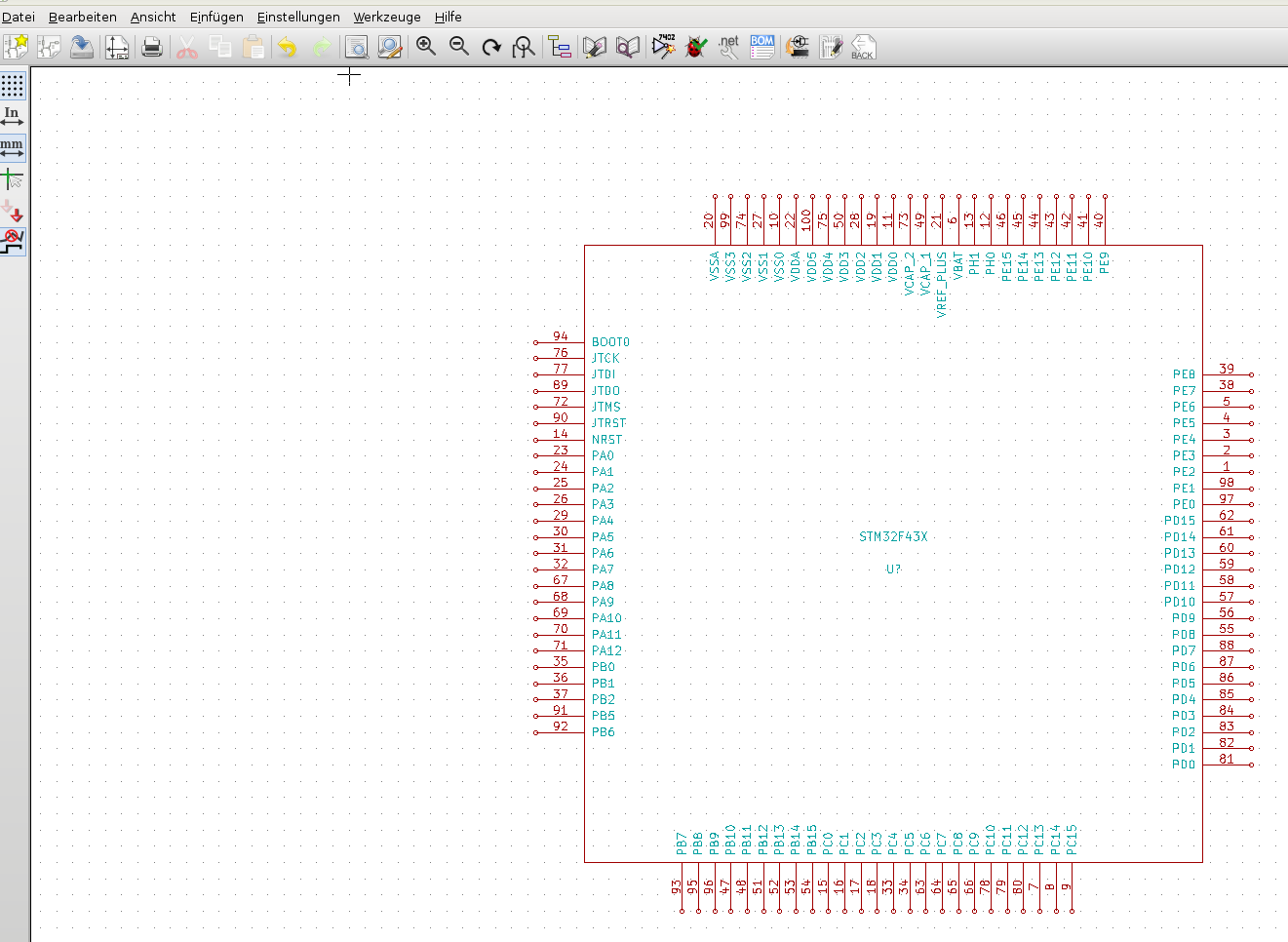Viewport: 1288px width, 942px height.
Task: Click the VBAT pin label
Action: tap(958, 266)
